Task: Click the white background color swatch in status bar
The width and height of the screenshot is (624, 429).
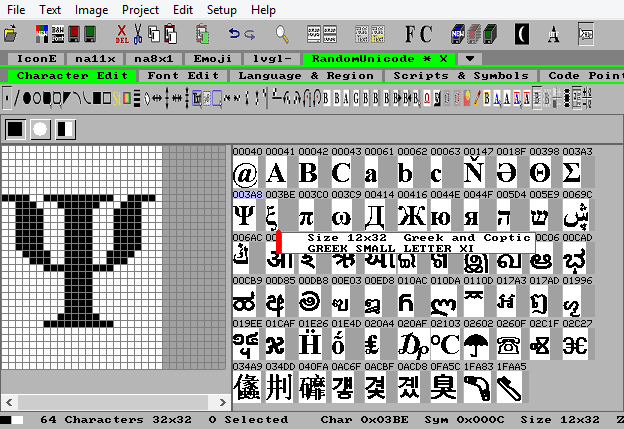Action: 17,420
